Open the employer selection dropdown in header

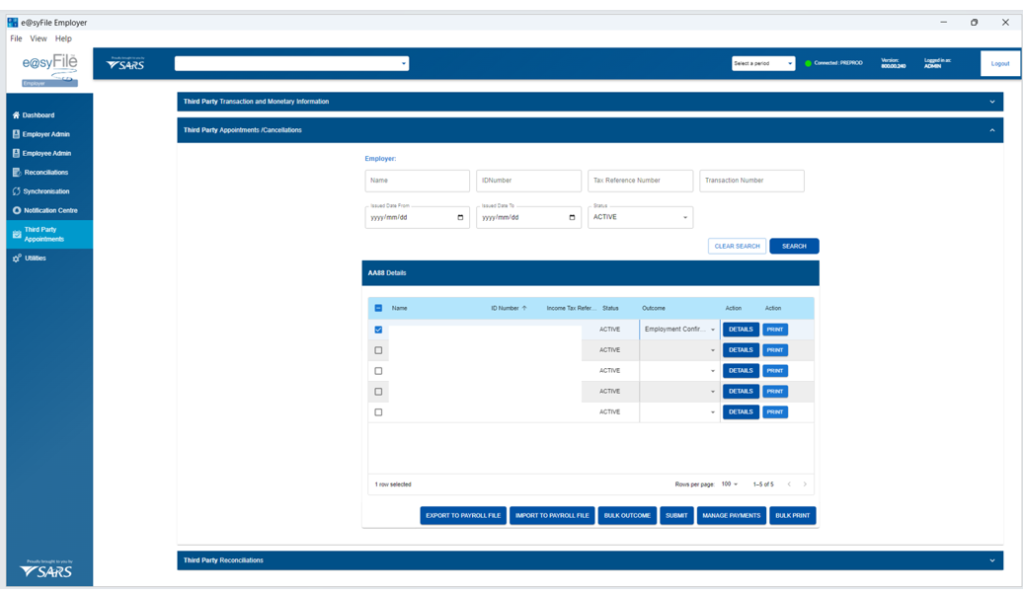(x=292, y=63)
